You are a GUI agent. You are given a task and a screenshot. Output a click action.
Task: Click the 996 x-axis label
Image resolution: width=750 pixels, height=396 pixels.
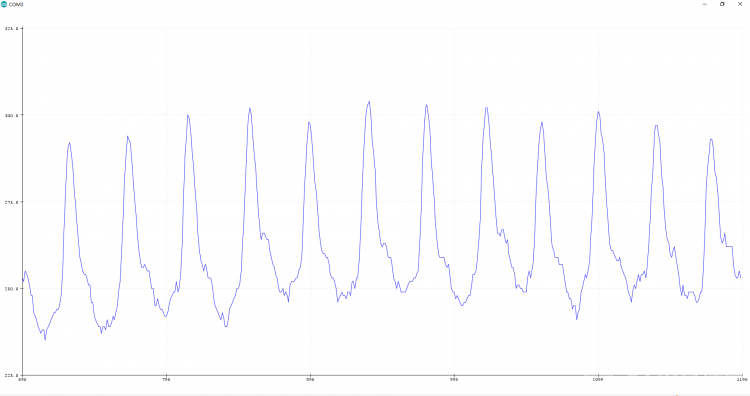pos(454,380)
